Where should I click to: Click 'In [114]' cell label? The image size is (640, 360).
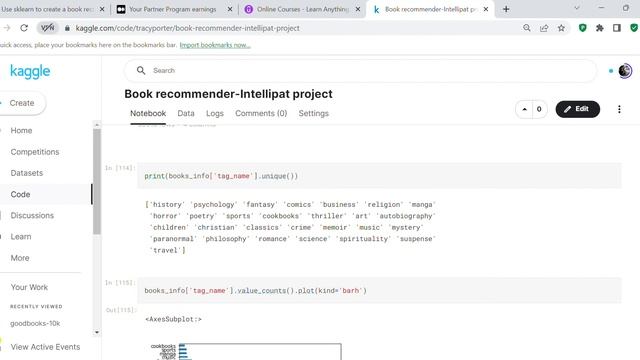[x=120, y=168]
